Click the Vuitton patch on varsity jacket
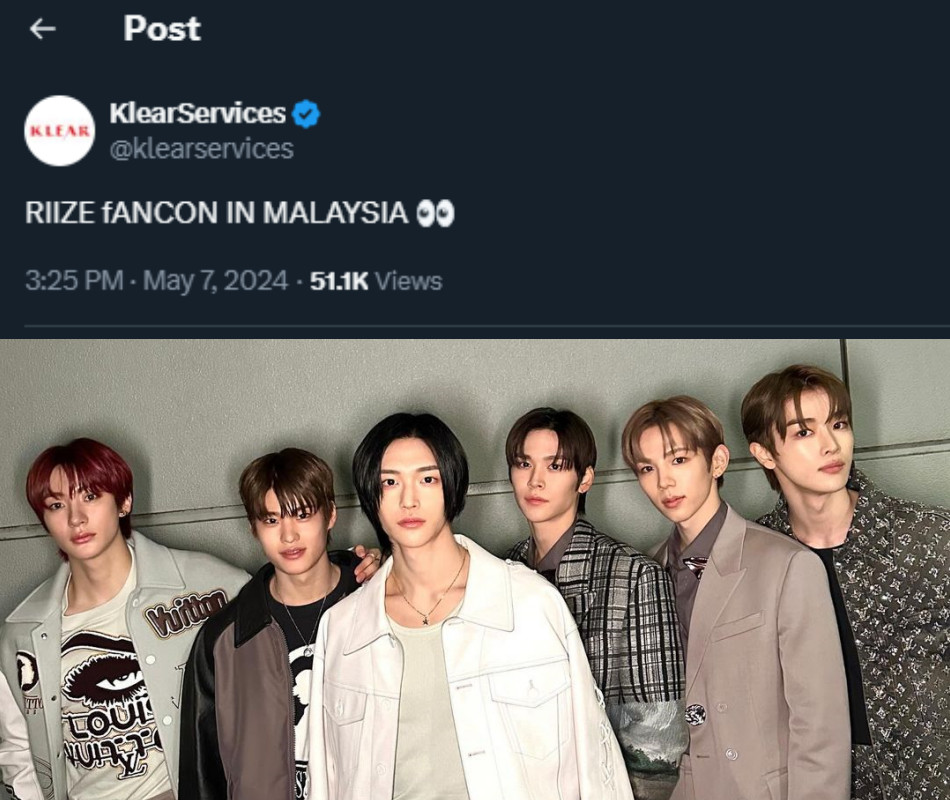 pos(186,611)
